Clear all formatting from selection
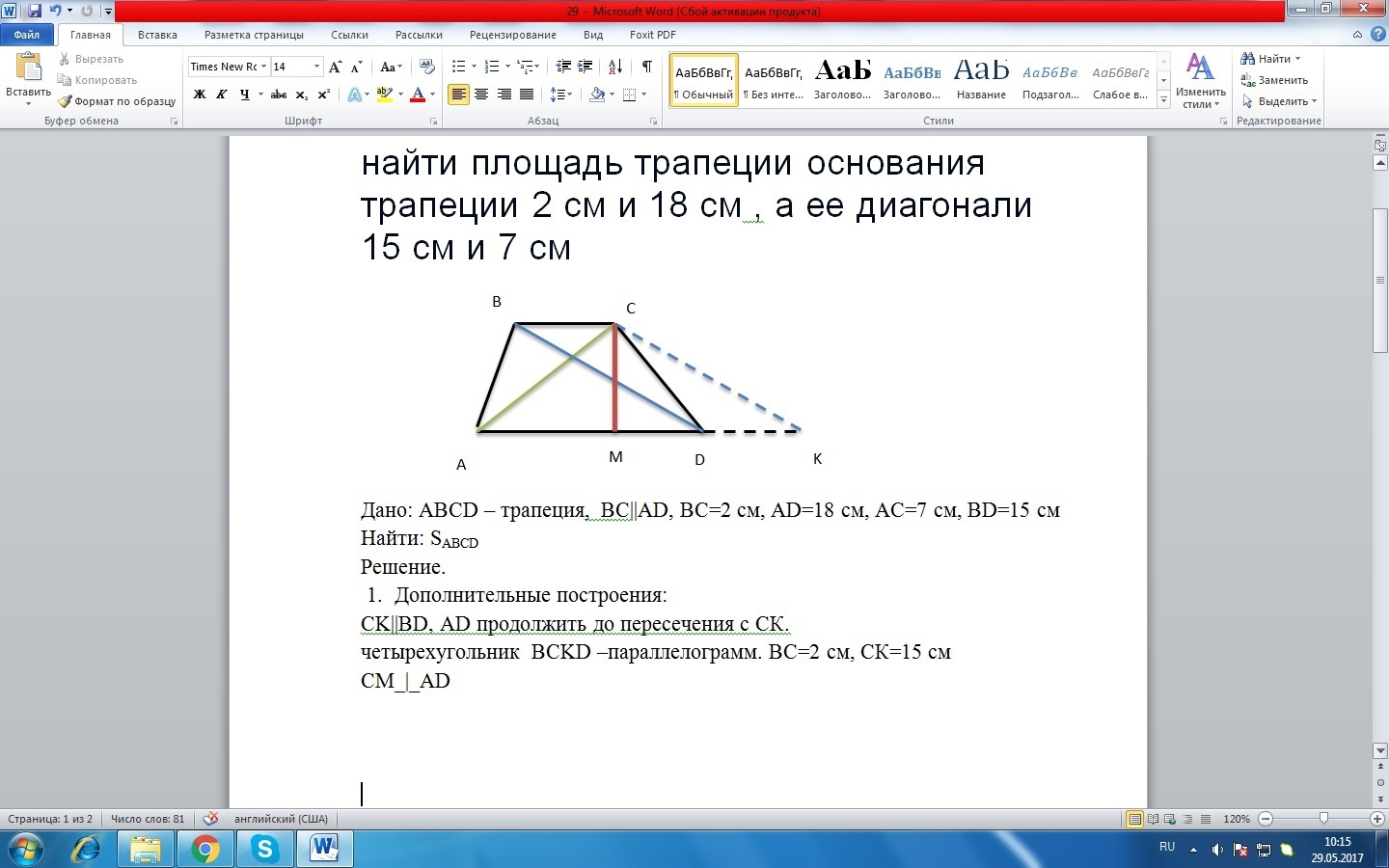1389x868 pixels. (428, 67)
